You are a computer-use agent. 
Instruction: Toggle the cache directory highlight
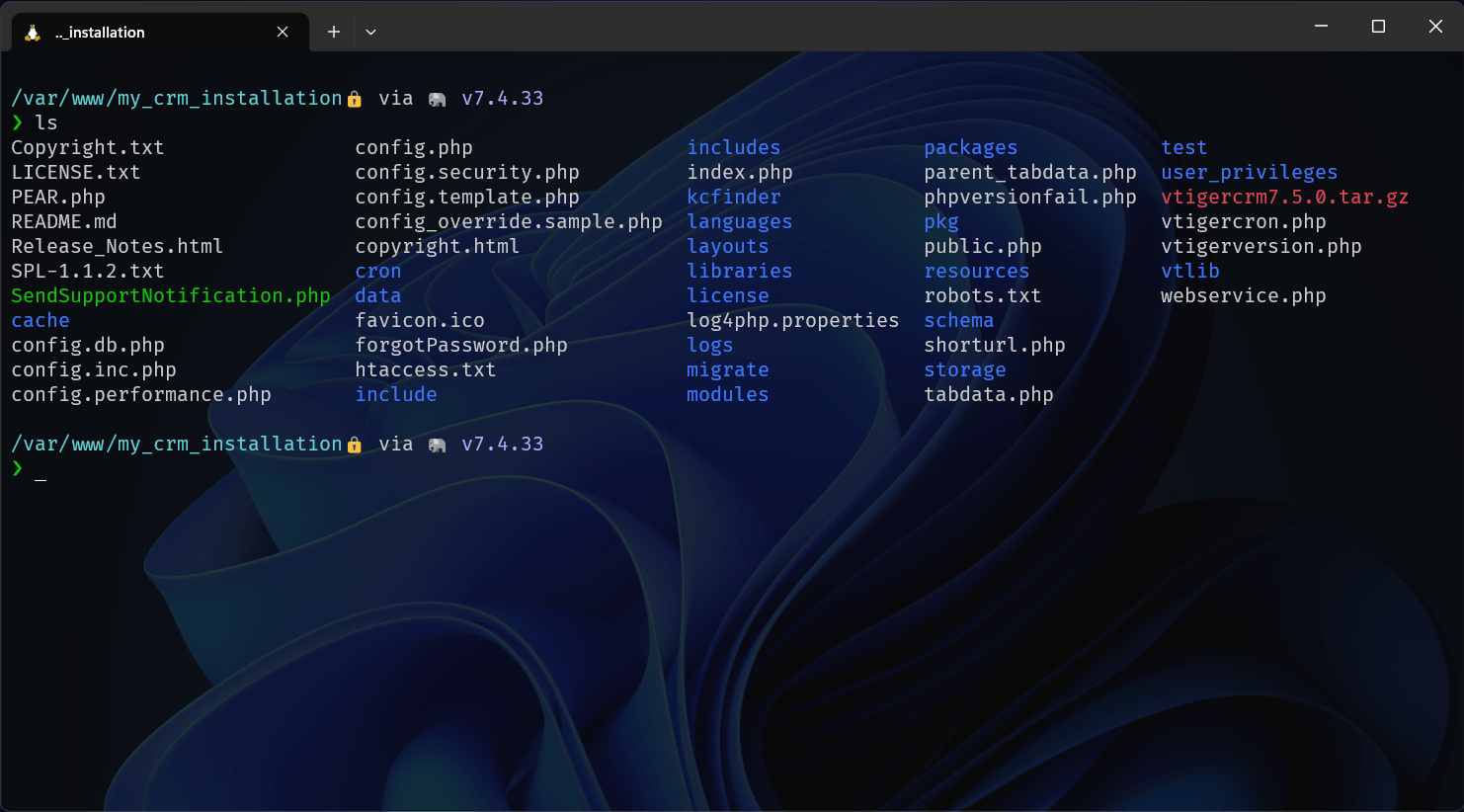tap(40, 320)
